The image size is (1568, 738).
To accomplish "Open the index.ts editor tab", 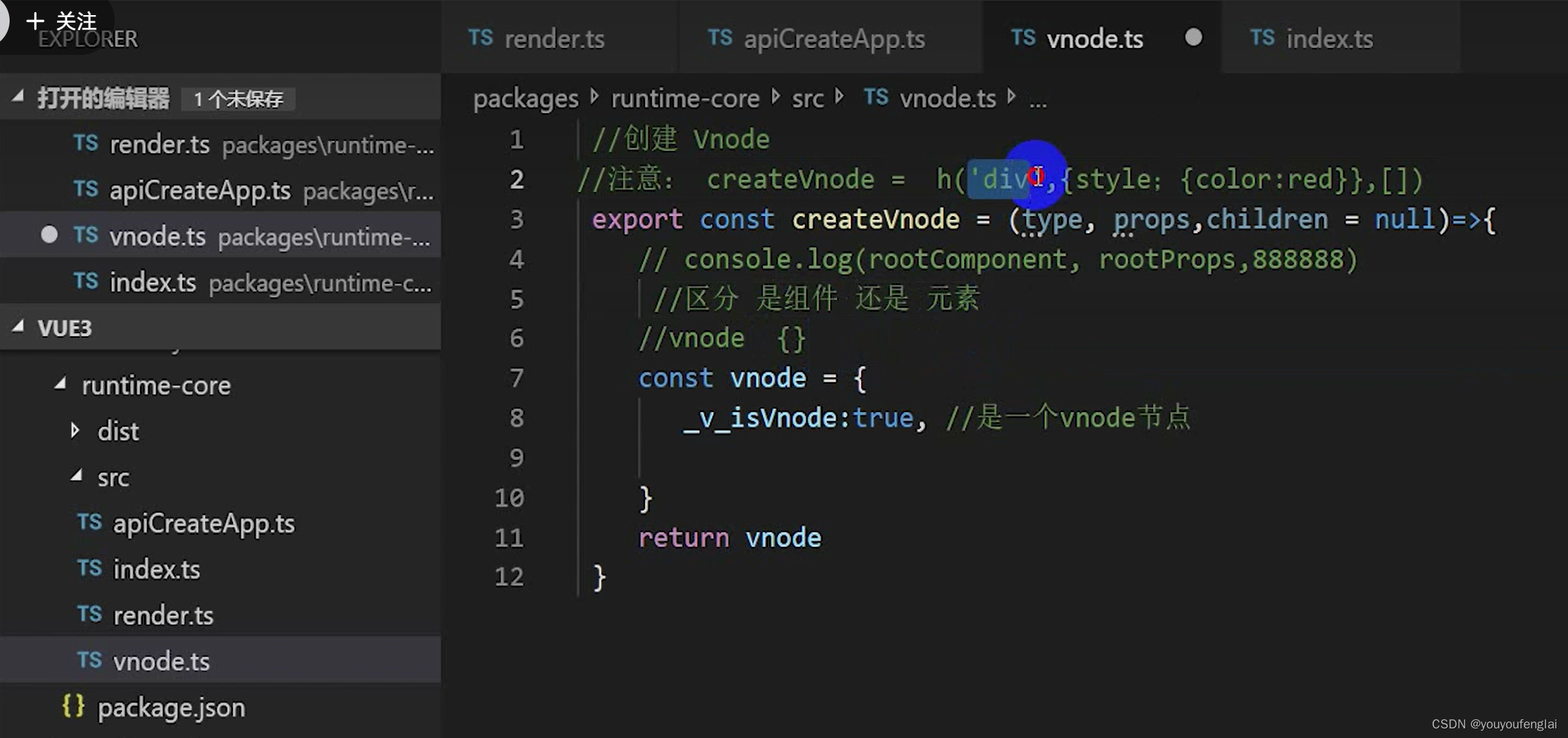I will 1341,38.
